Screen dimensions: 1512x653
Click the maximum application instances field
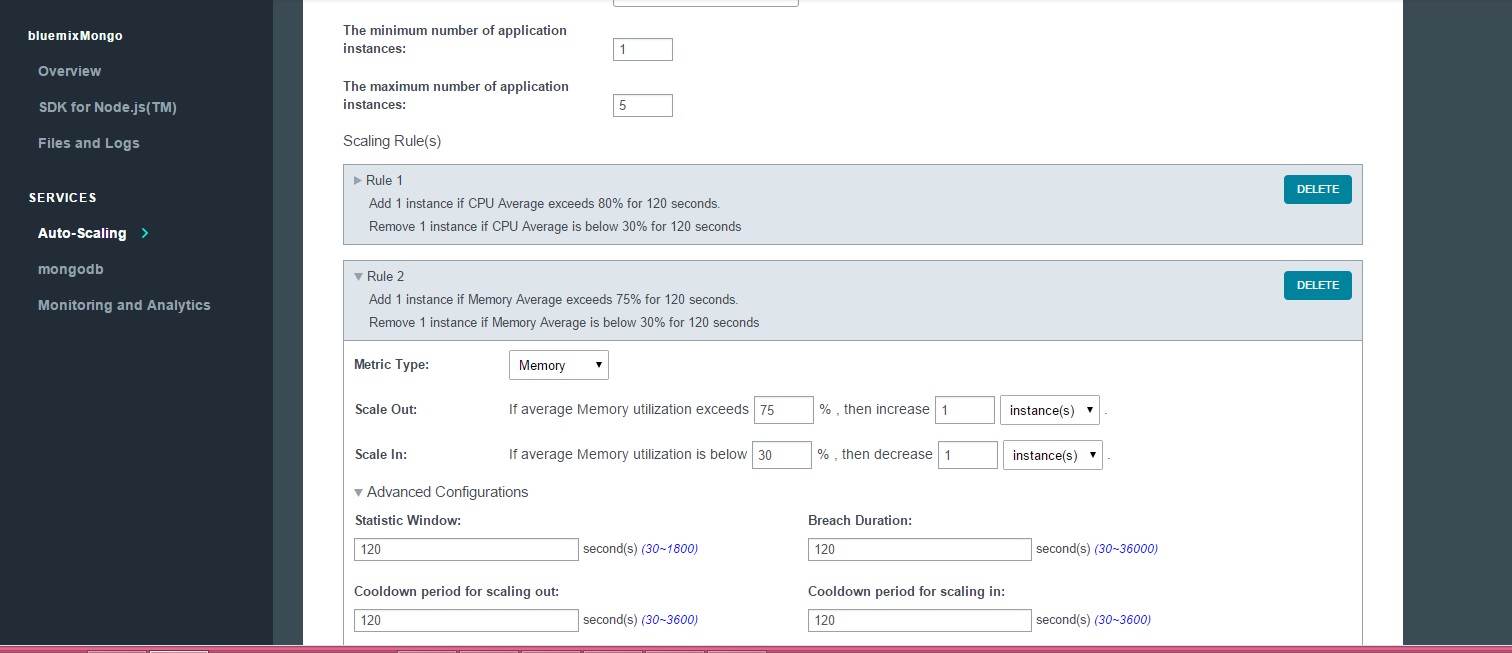pyautogui.click(x=642, y=105)
